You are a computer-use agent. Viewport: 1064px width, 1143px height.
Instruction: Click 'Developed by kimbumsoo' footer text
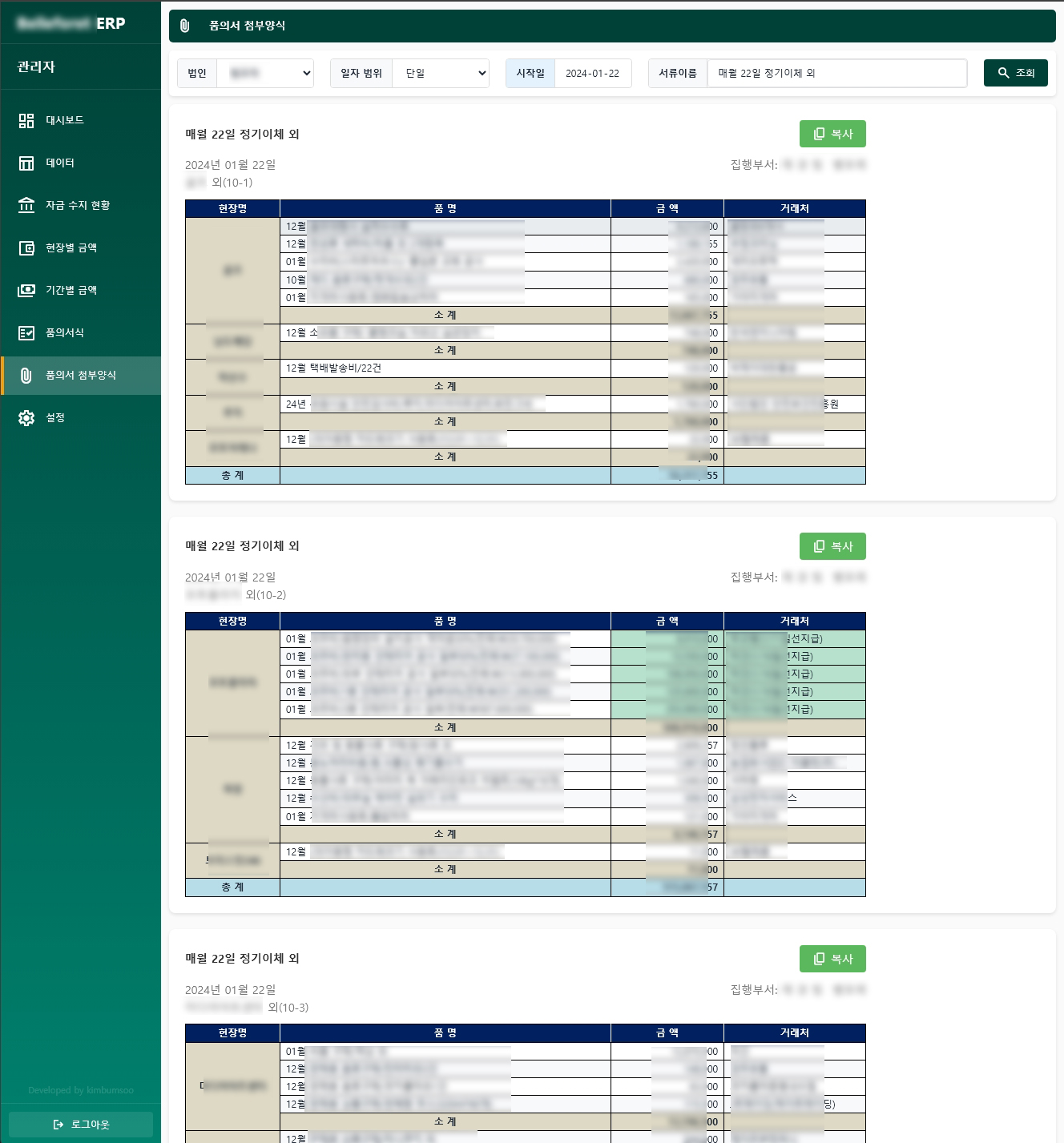pyautogui.click(x=81, y=1090)
